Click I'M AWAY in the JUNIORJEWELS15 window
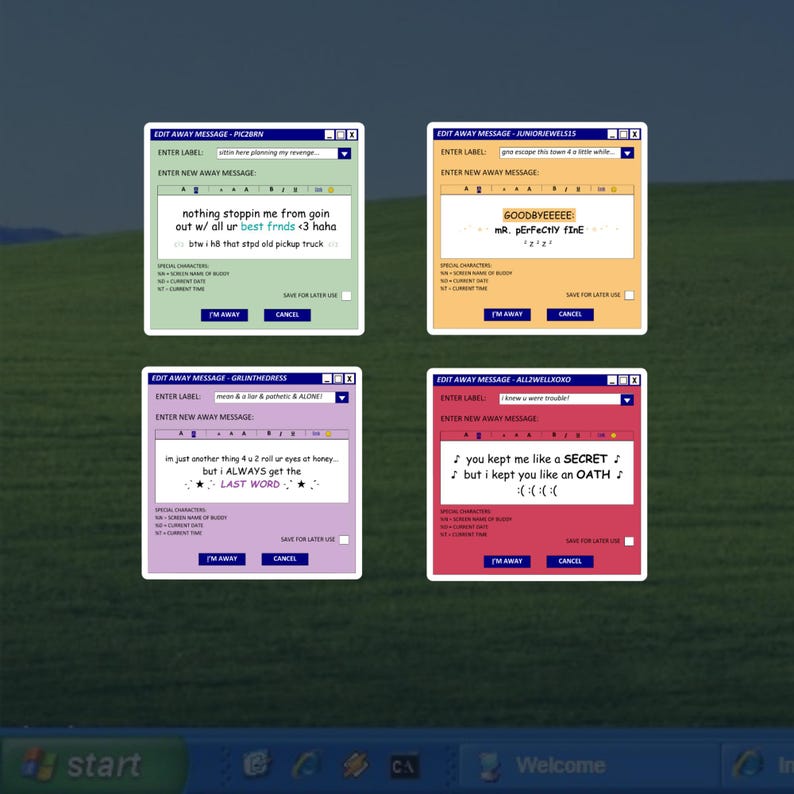This screenshot has width=794, height=794. [507, 314]
